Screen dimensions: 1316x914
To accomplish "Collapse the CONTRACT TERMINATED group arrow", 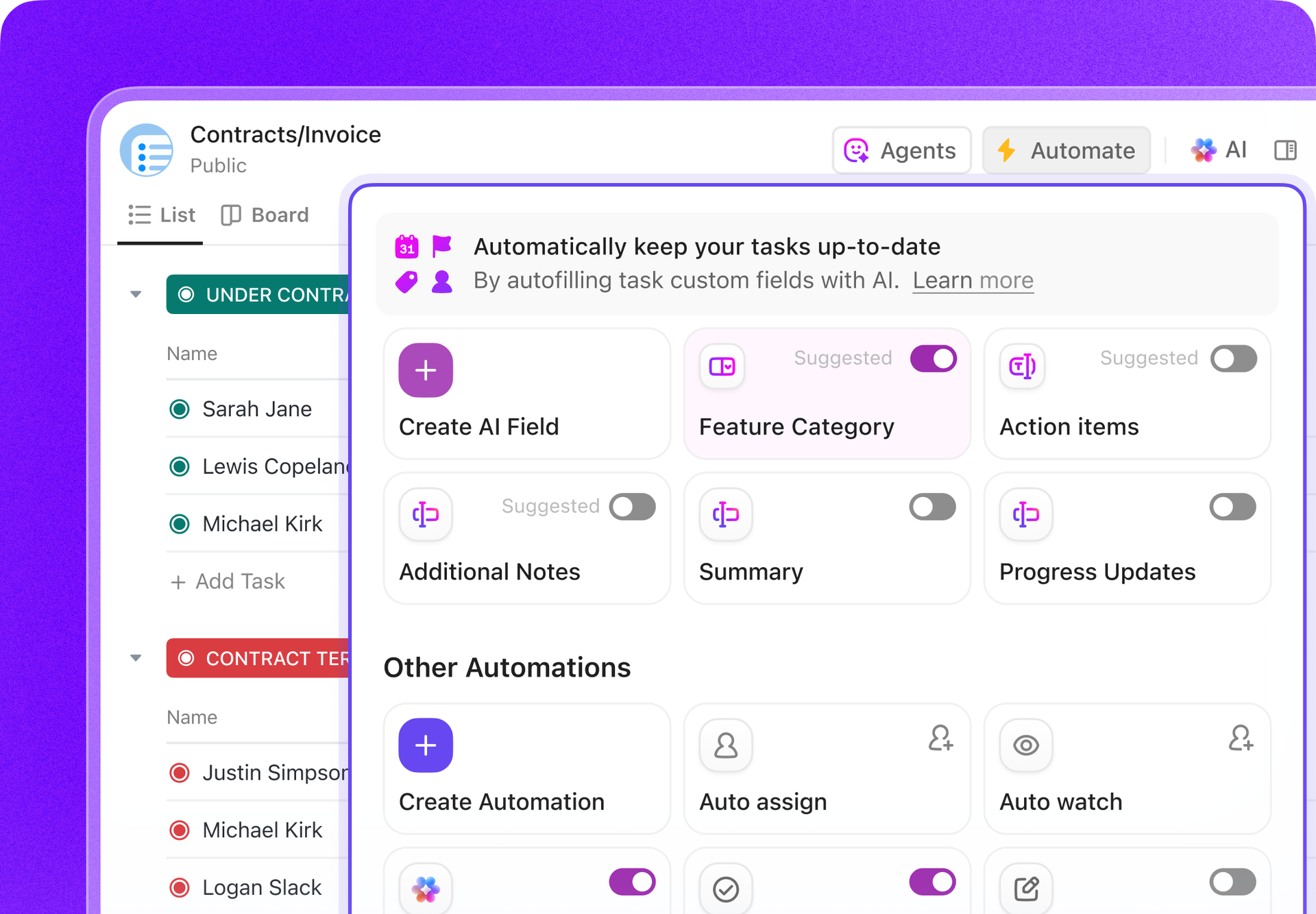I will 136,658.
